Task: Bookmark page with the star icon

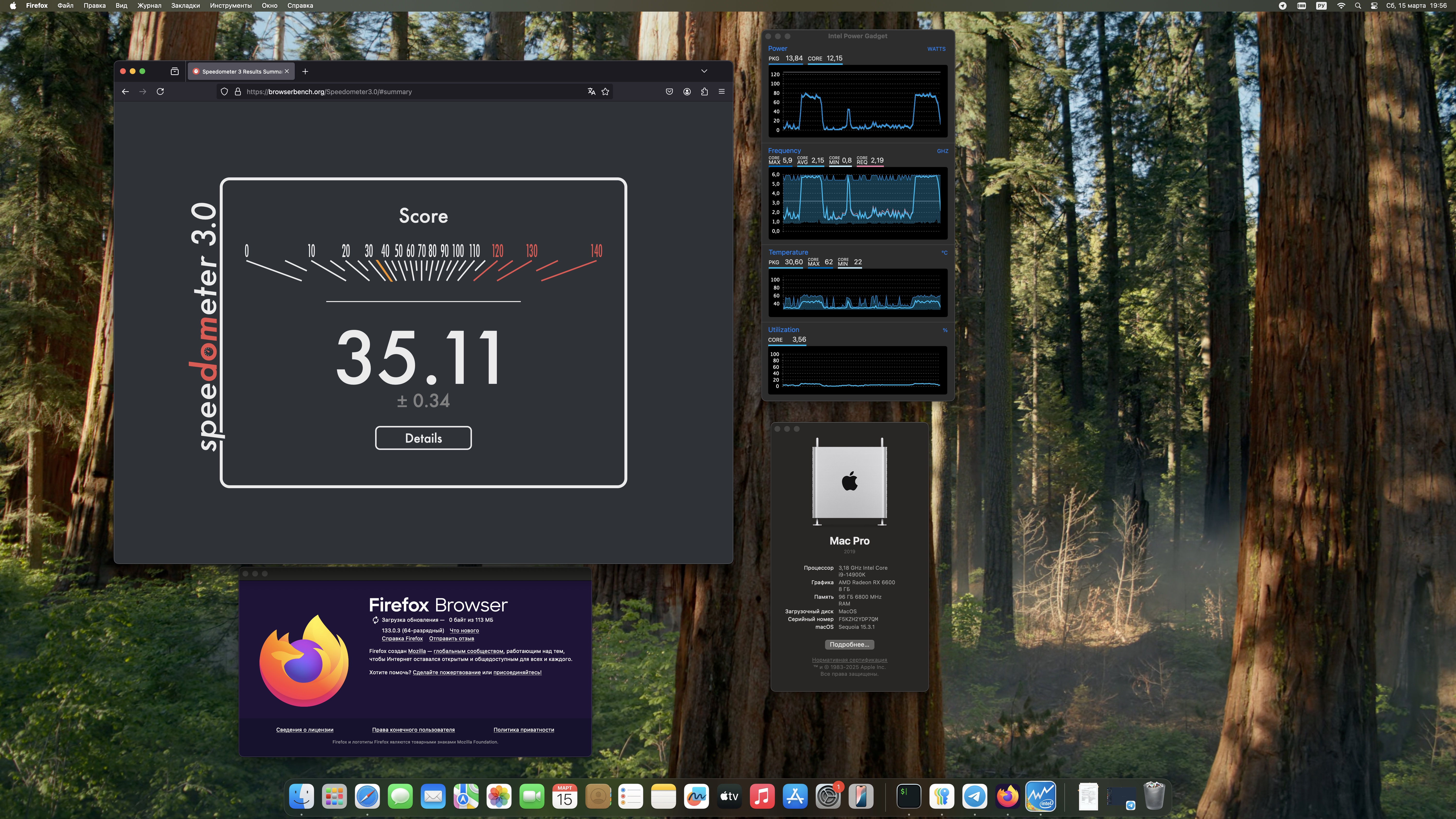Action: tap(605, 91)
